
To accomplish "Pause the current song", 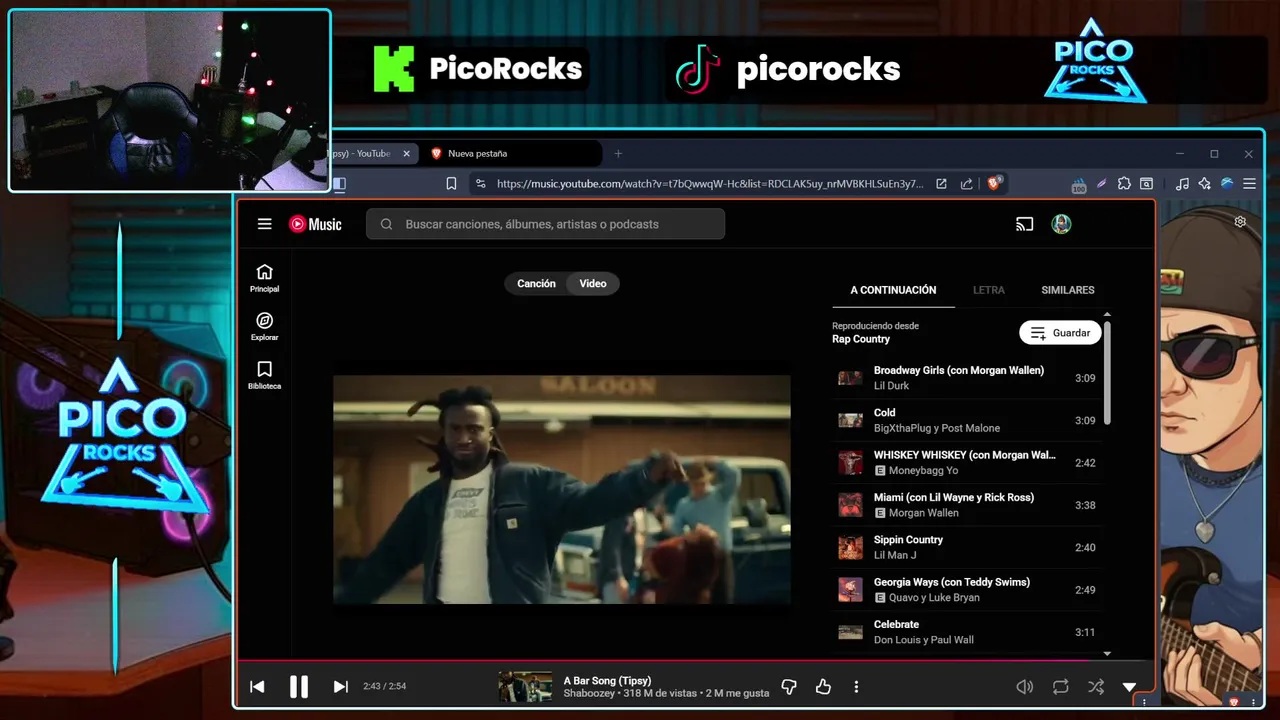I will click(x=298, y=686).
